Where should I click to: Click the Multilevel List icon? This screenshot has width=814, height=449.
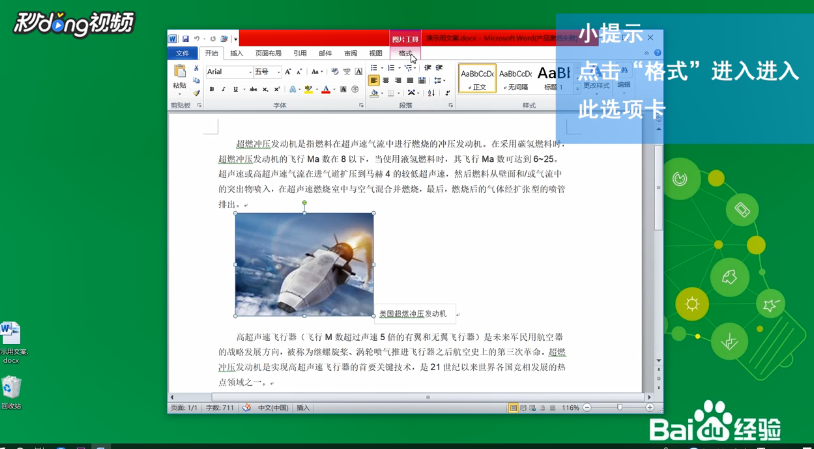[x=409, y=68]
